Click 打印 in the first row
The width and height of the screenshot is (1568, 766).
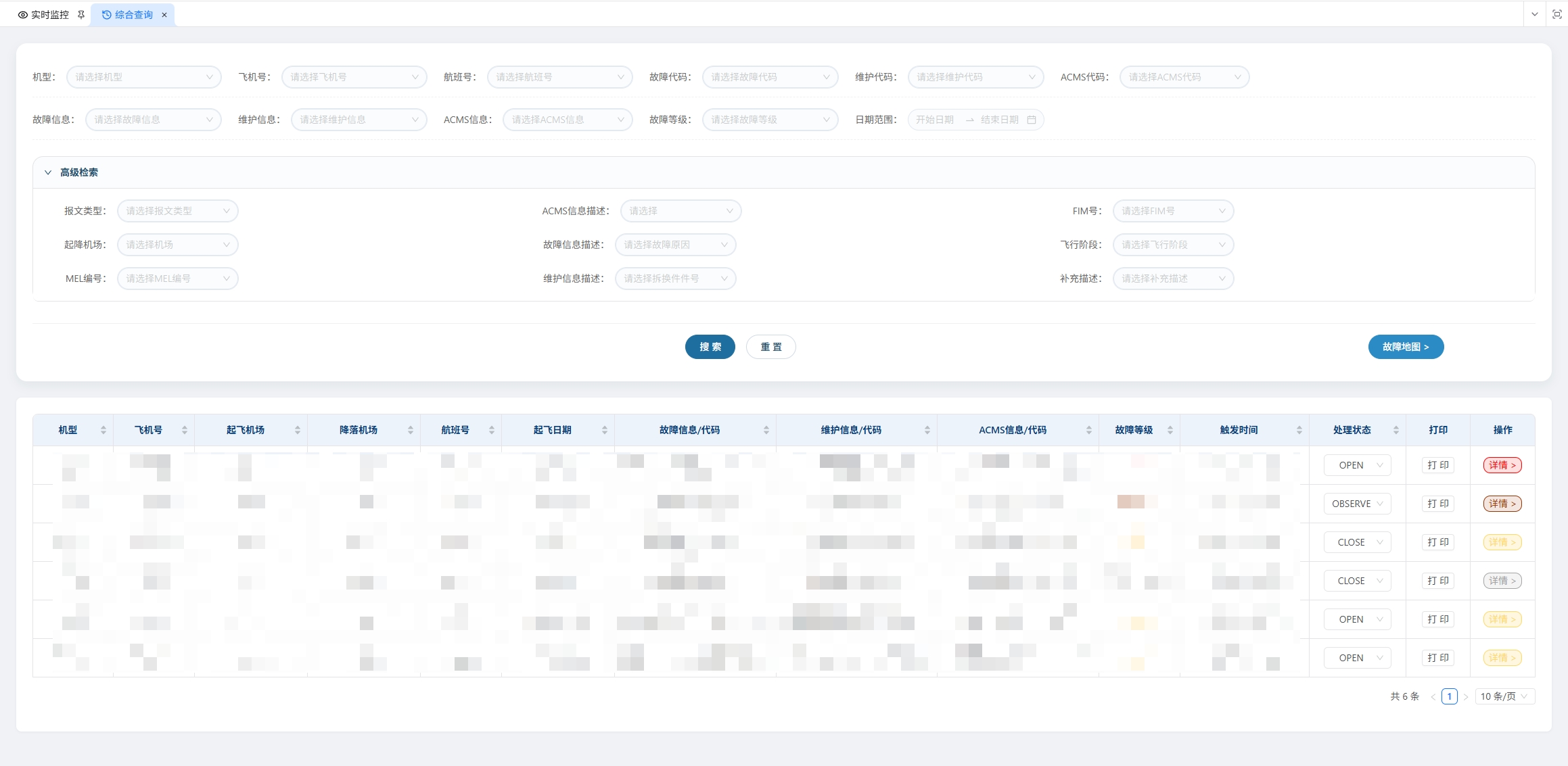pyautogui.click(x=1438, y=465)
